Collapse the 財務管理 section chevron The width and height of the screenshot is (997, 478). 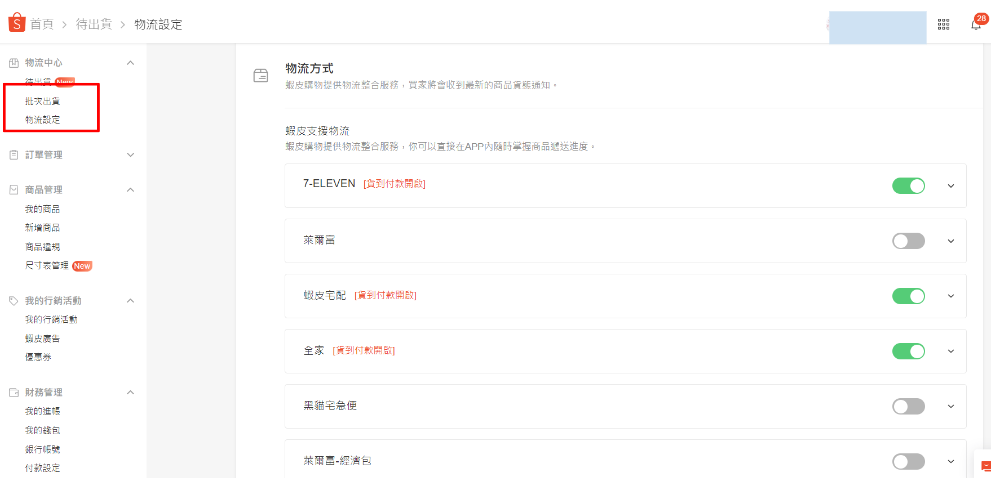coord(130,393)
